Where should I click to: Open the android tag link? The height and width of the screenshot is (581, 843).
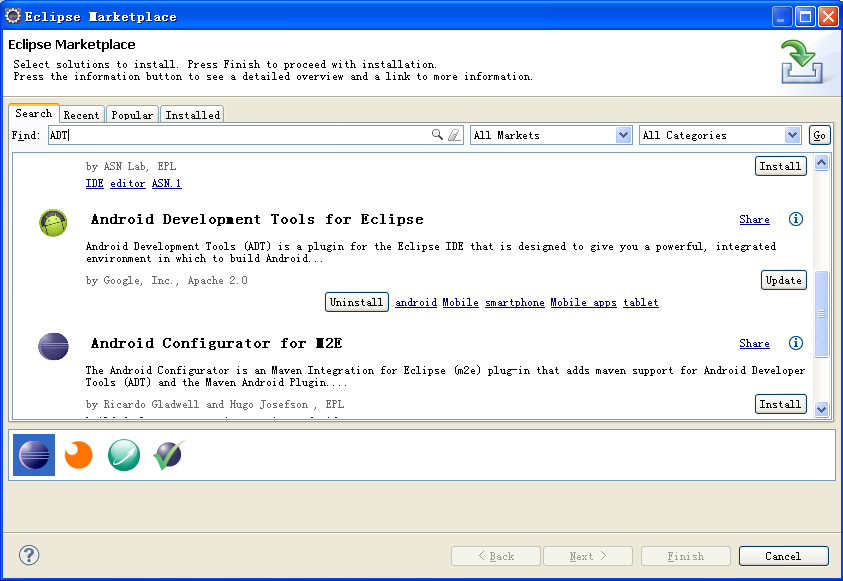[x=416, y=302]
